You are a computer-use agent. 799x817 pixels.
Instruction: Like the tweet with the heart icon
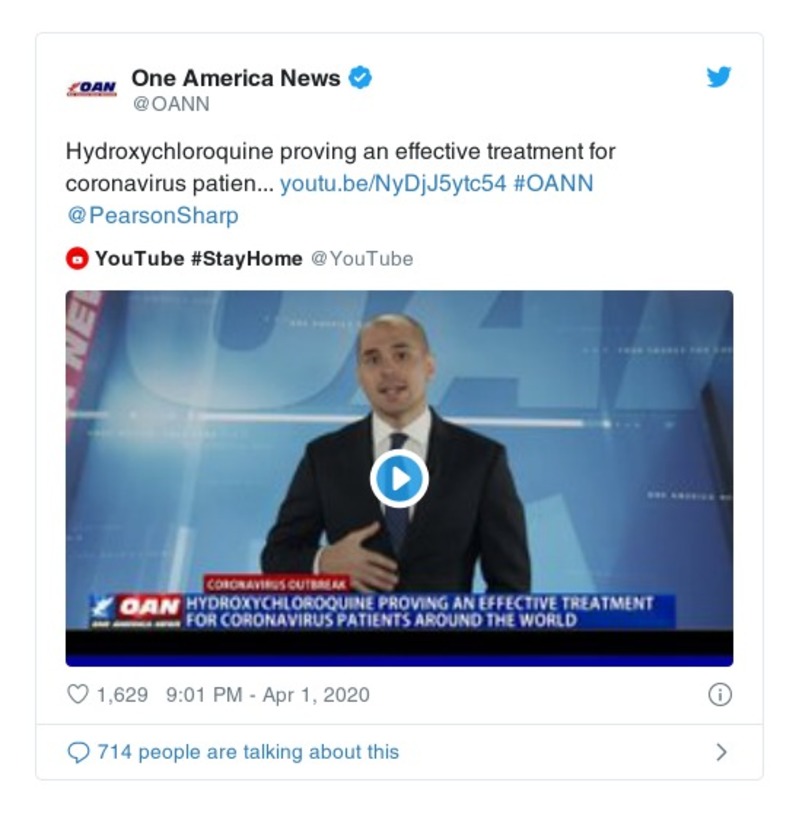78,694
